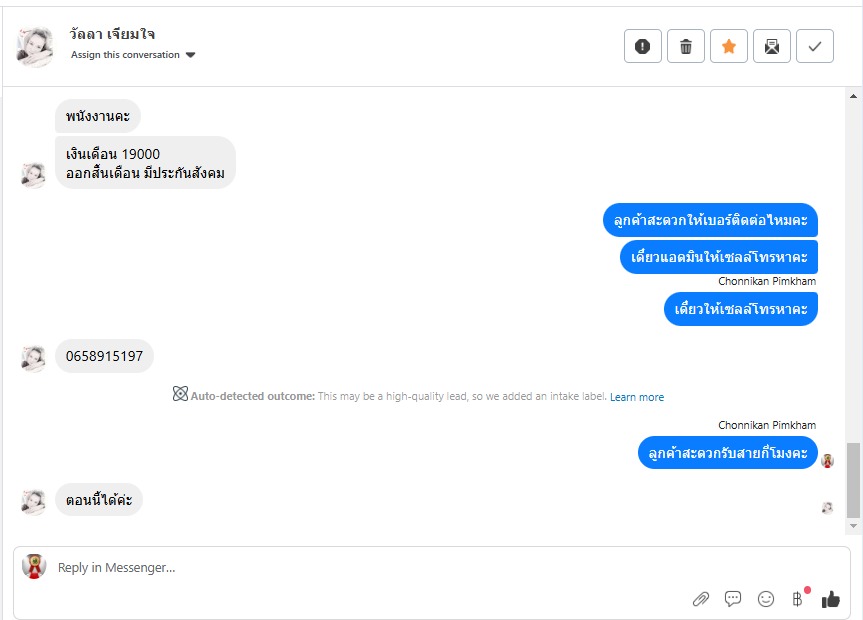Click the baht payment request icon
The height and width of the screenshot is (620, 863).
pyautogui.click(x=797, y=599)
